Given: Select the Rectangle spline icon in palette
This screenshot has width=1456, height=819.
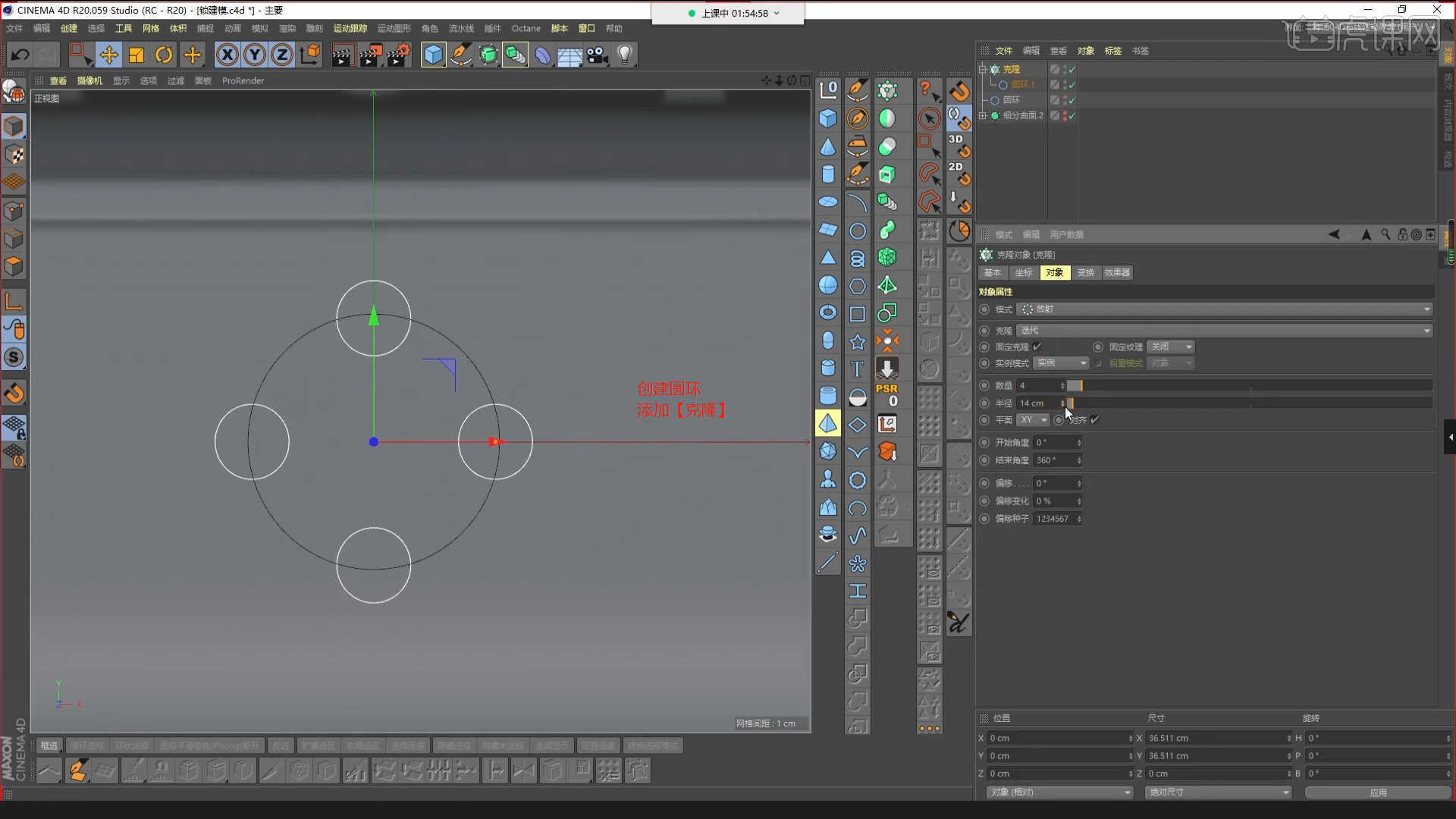Looking at the screenshot, I should pyautogui.click(x=858, y=314).
